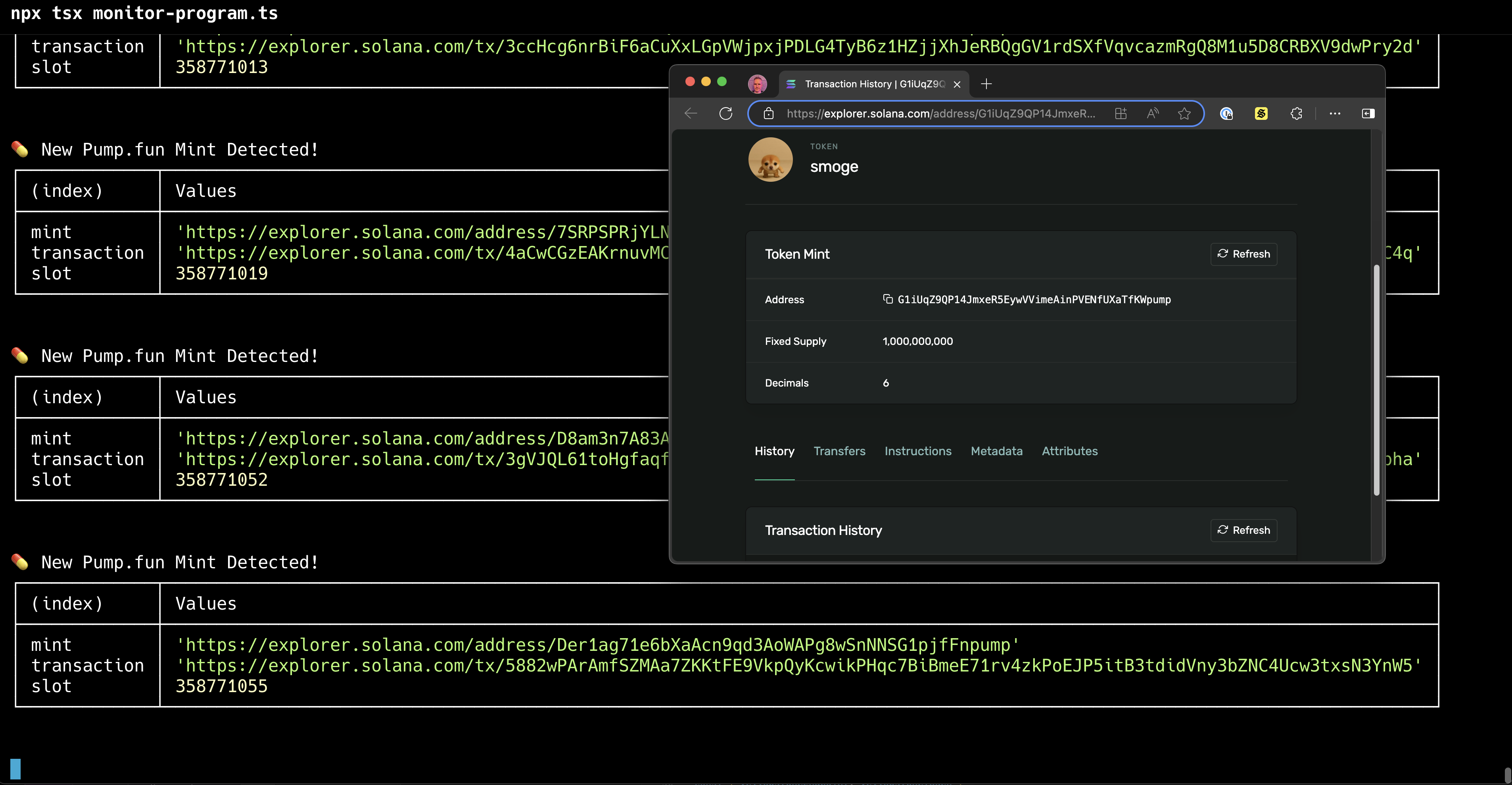Click the browser back arrow
The width and height of the screenshot is (1512, 785).
(x=691, y=114)
